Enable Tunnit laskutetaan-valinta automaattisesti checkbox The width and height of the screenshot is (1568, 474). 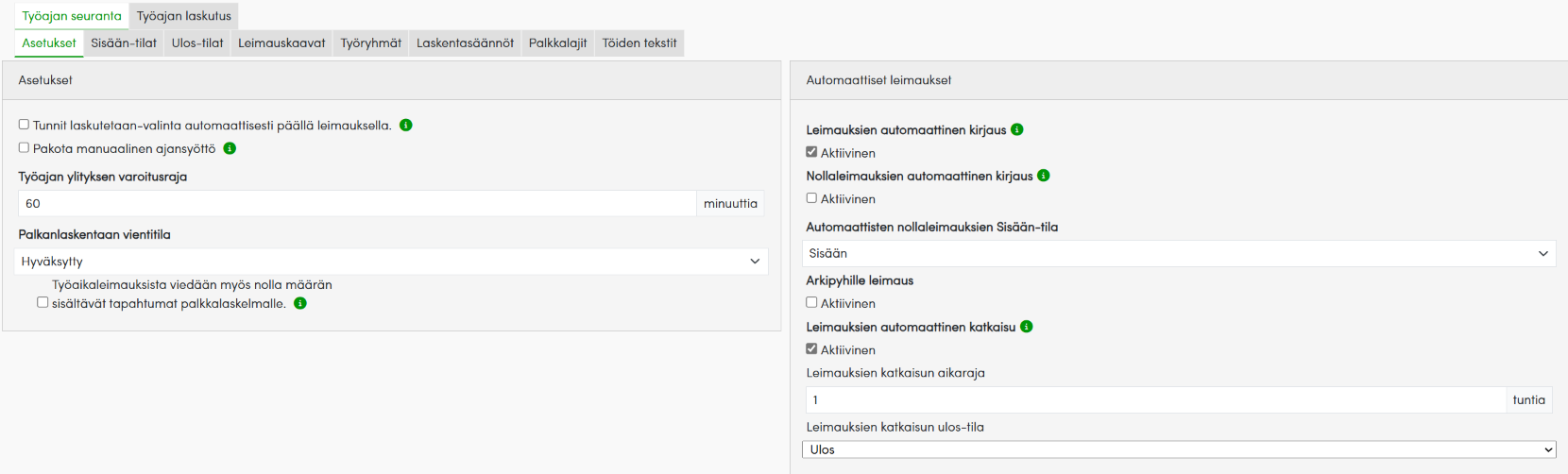click(x=24, y=125)
